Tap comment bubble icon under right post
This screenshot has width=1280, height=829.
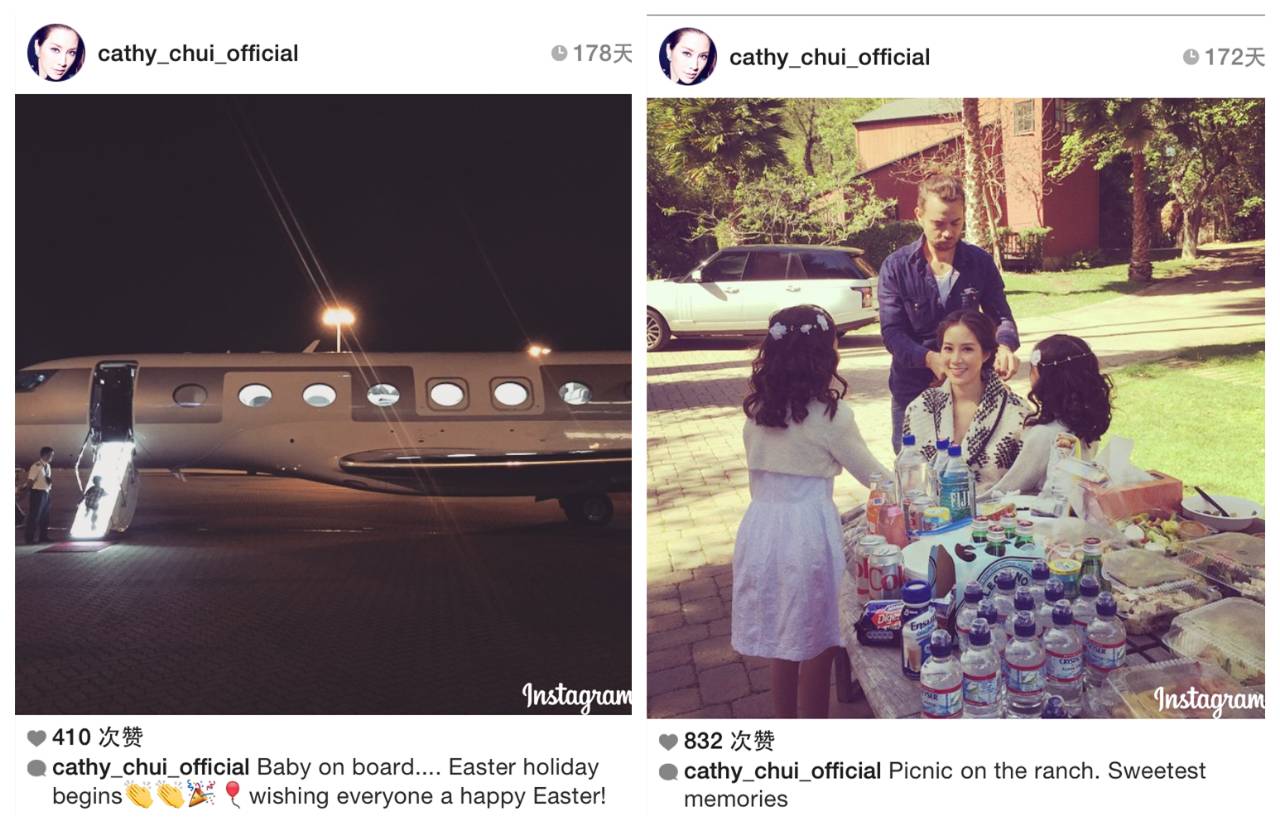[668, 772]
